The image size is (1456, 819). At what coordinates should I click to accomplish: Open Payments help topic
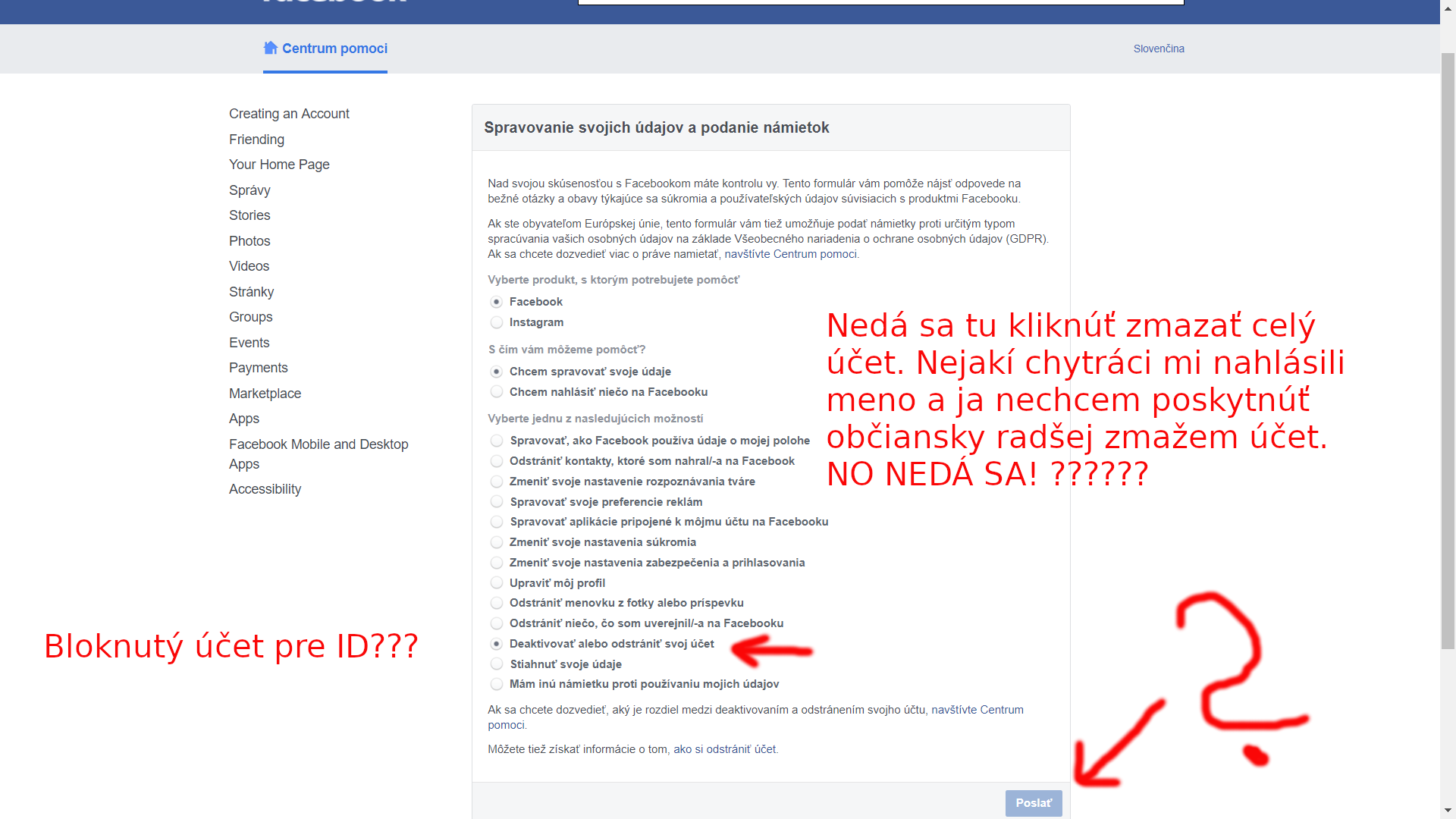[258, 368]
